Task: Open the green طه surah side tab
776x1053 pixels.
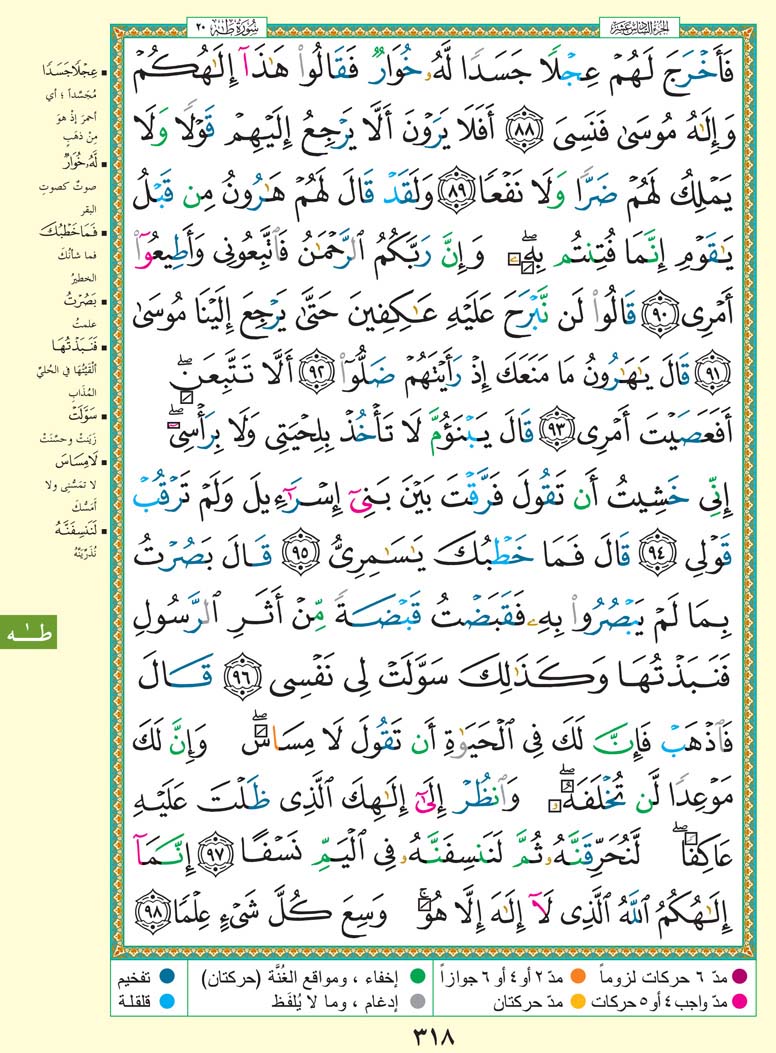Action: pos(29,632)
